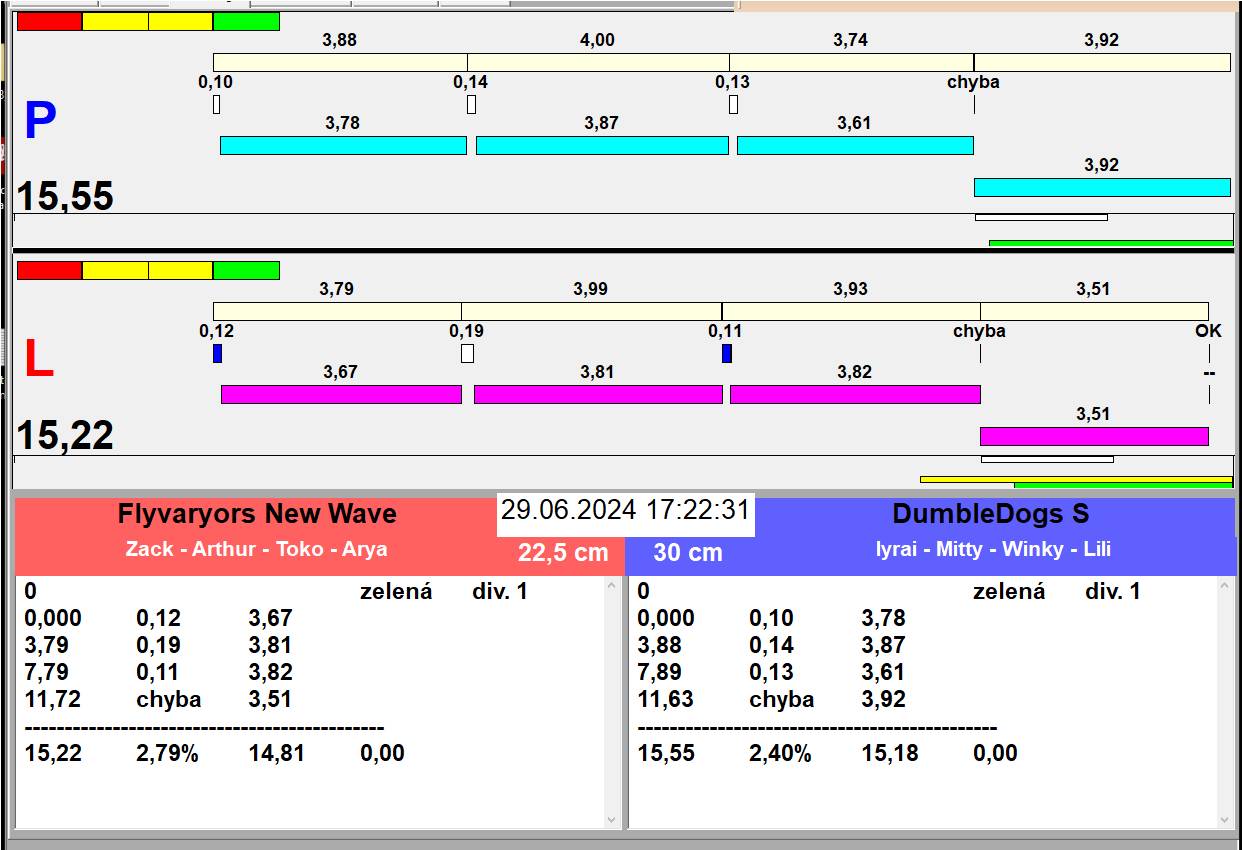Image resolution: width=1242 pixels, height=850 pixels.
Task: Select the magenta 3,51 rerun bar
Action: pos(1094,436)
